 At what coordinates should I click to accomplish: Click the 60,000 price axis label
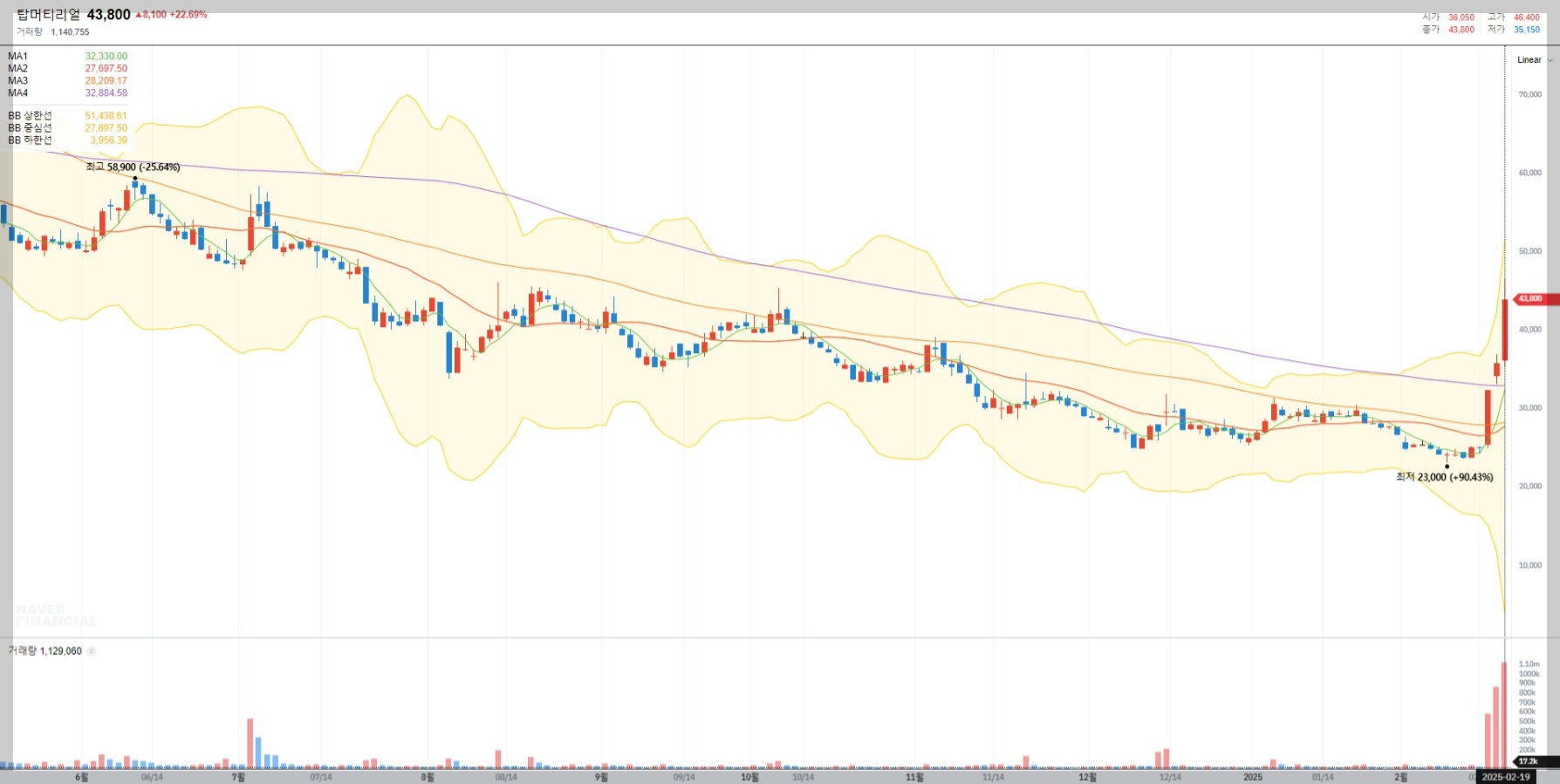click(x=1529, y=173)
